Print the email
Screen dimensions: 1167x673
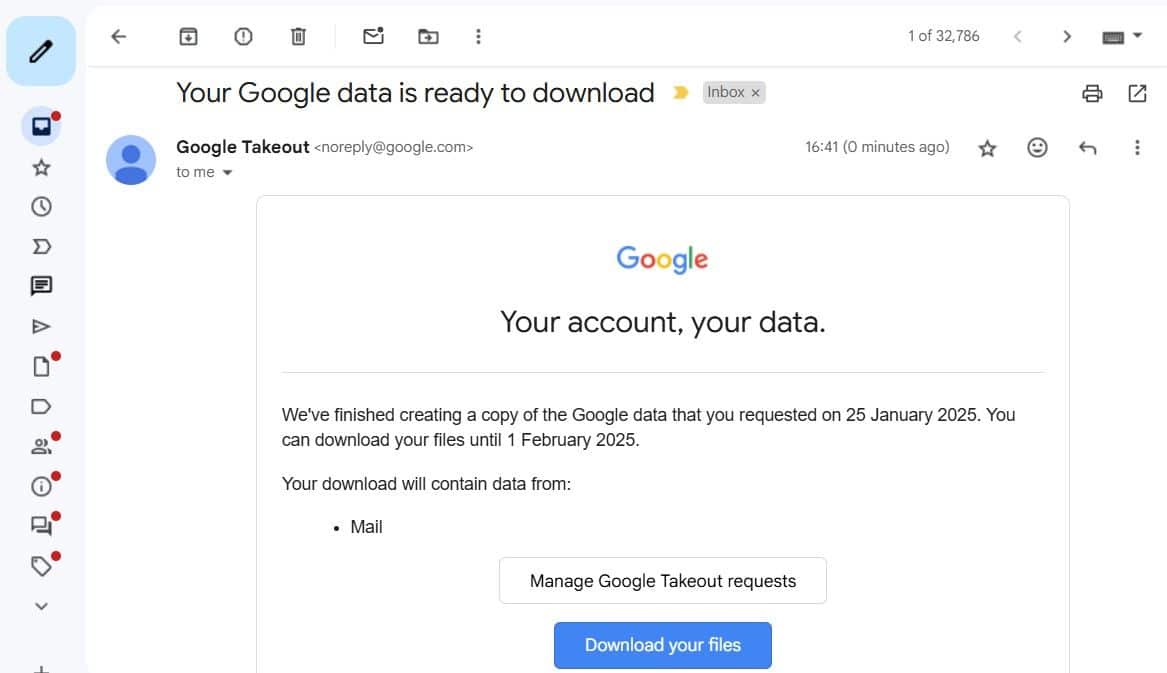(x=1092, y=92)
